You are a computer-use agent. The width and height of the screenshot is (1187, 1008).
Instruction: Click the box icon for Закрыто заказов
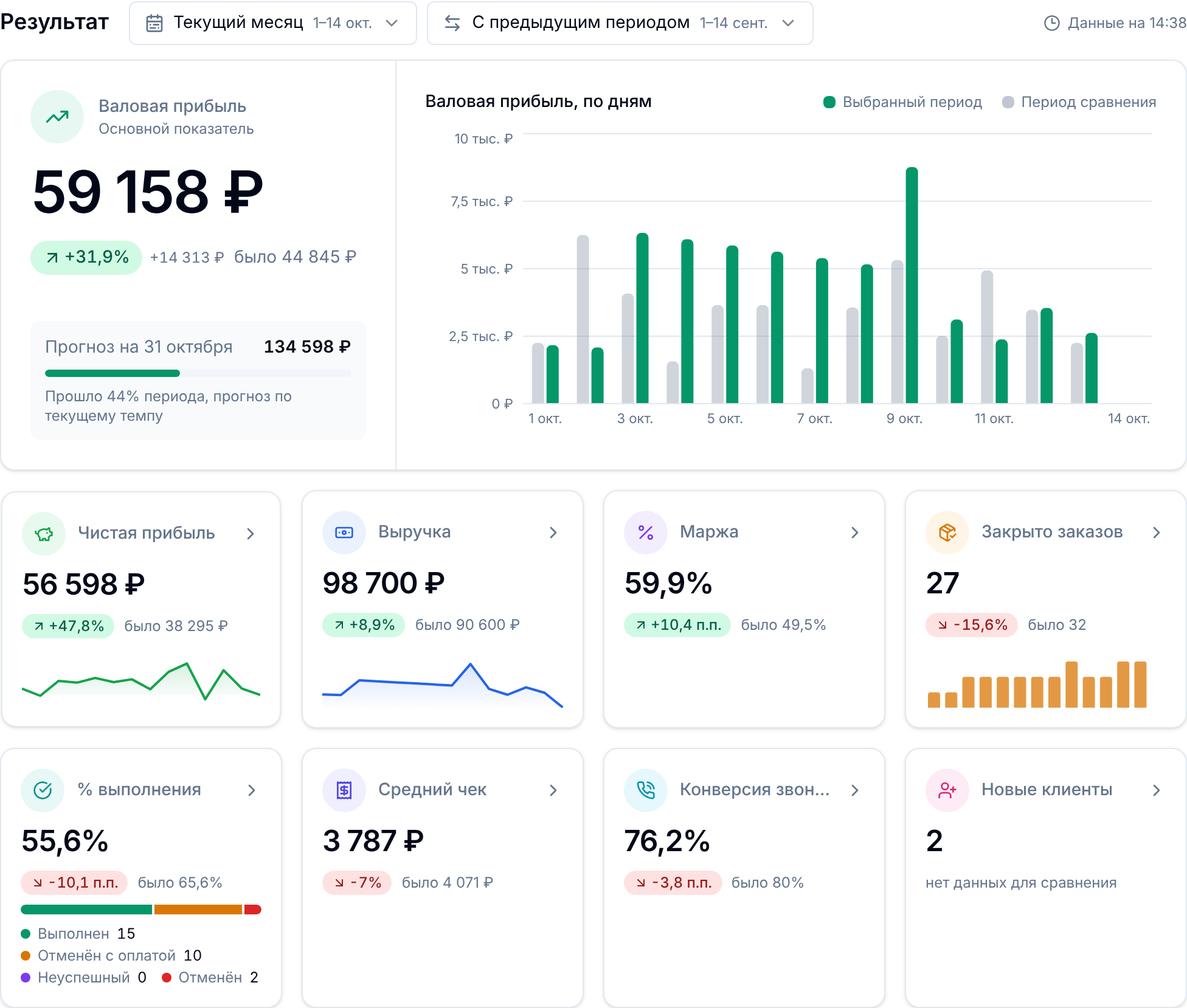[x=947, y=533]
